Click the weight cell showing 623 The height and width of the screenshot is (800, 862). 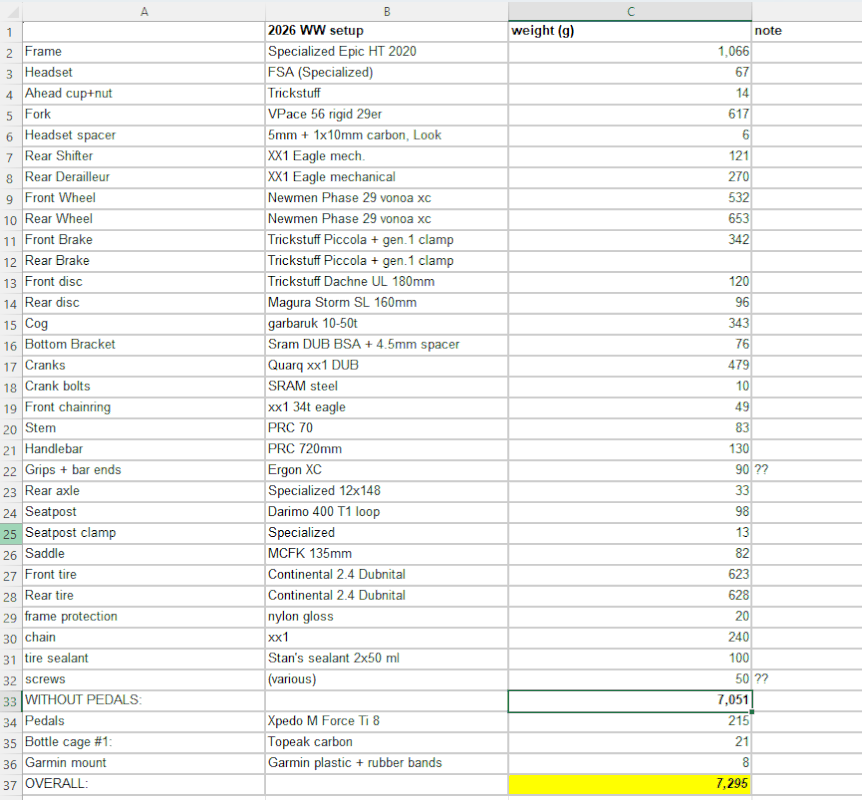click(x=630, y=575)
